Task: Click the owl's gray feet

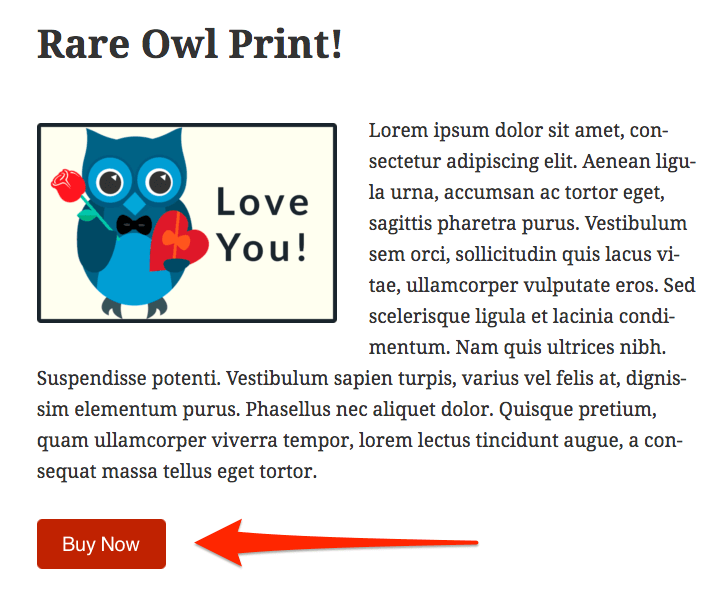Action: click(x=134, y=307)
